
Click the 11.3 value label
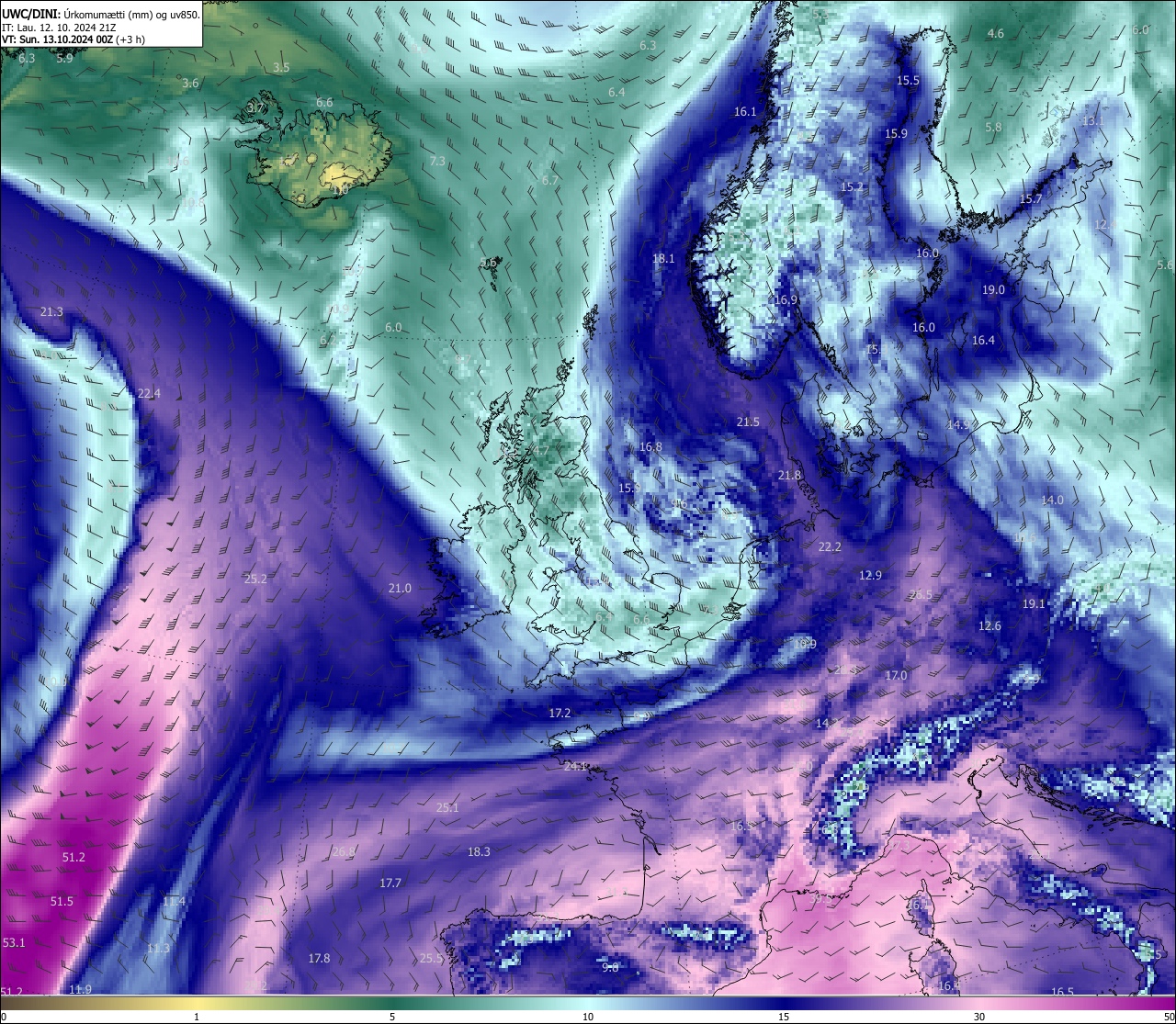[158, 949]
